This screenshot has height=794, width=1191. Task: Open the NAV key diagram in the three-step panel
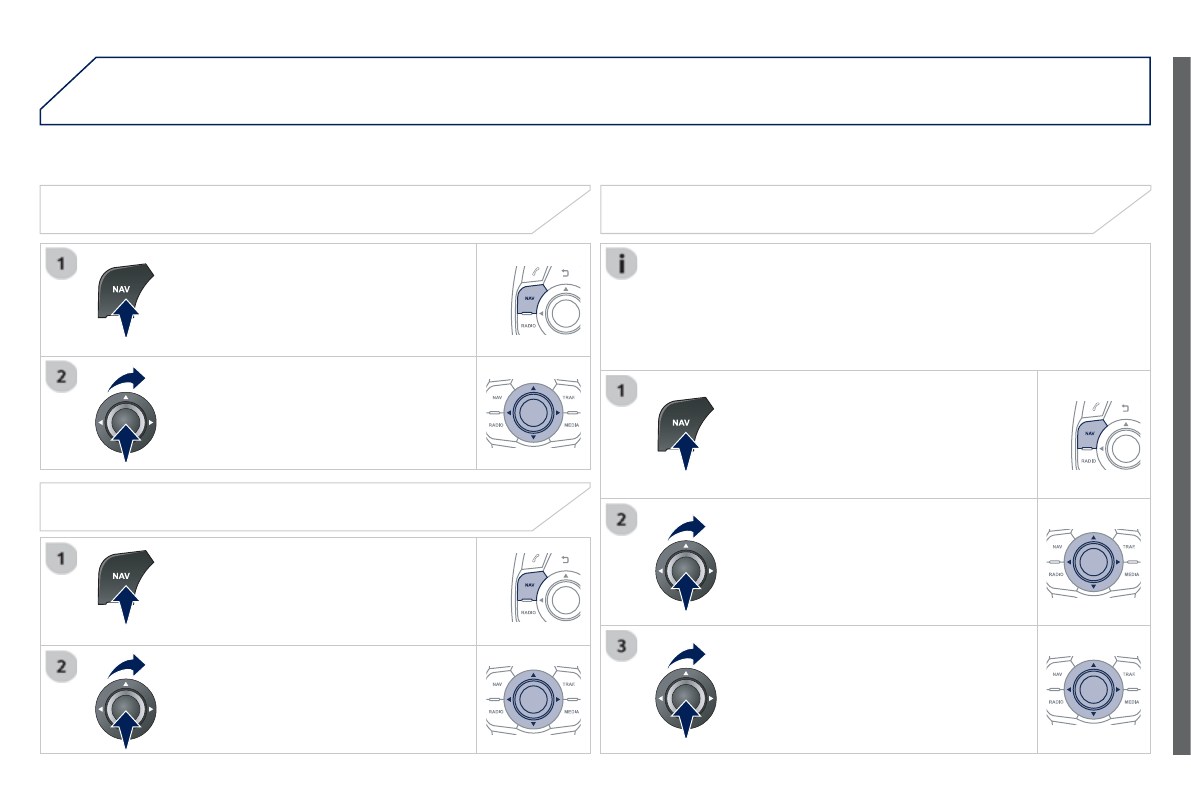(1094, 434)
